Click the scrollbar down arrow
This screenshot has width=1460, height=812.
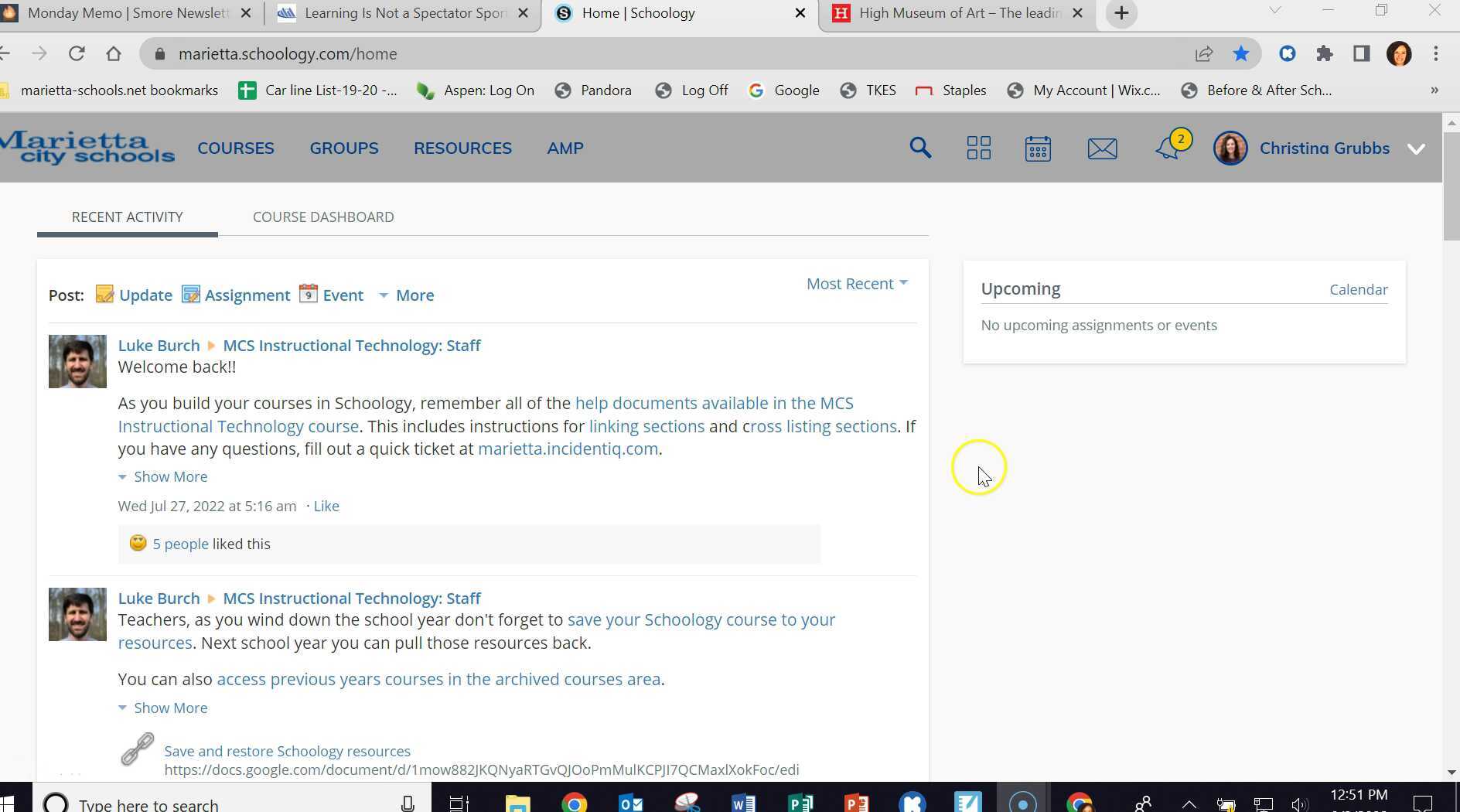(1451, 772)
